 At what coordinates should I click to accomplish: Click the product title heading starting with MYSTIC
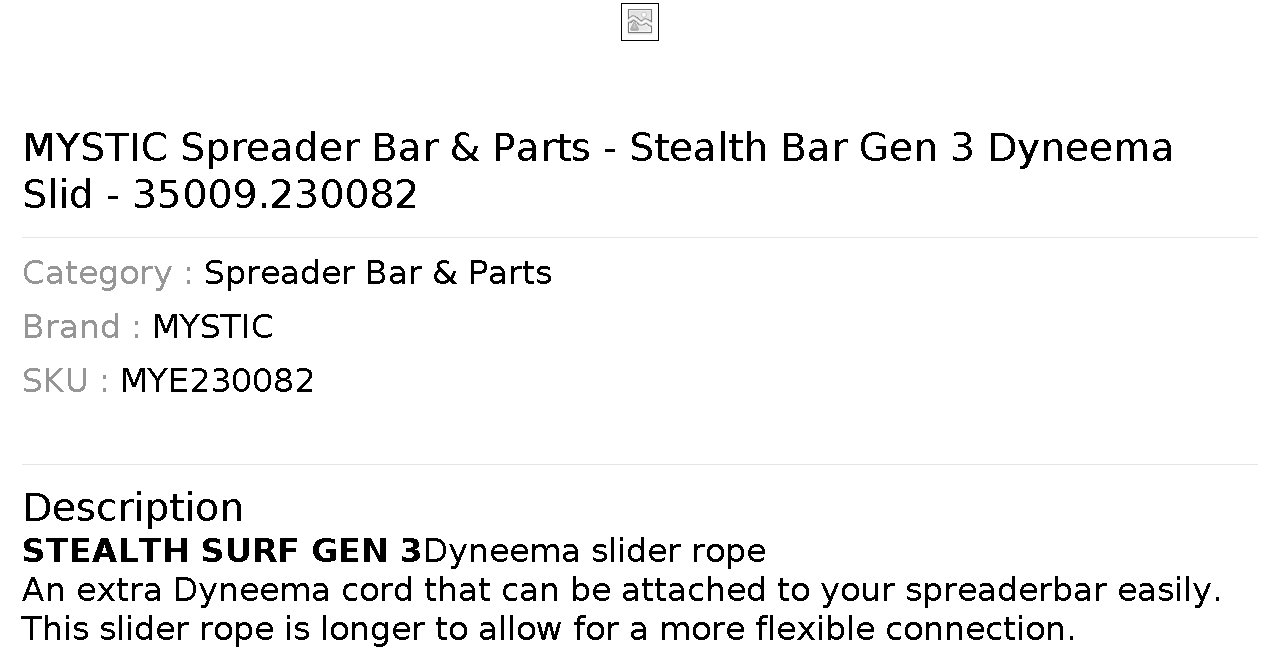click(x=598, y=171)
